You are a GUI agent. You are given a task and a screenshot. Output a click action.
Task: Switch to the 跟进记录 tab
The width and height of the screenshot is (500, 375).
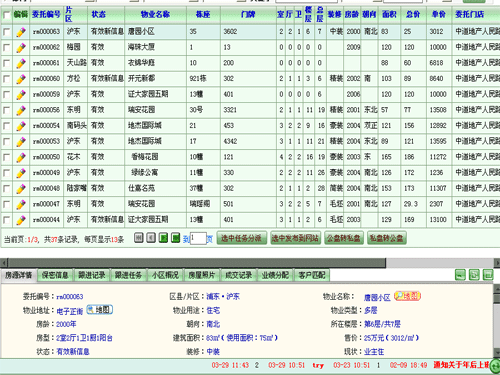[x=92, y=275]
